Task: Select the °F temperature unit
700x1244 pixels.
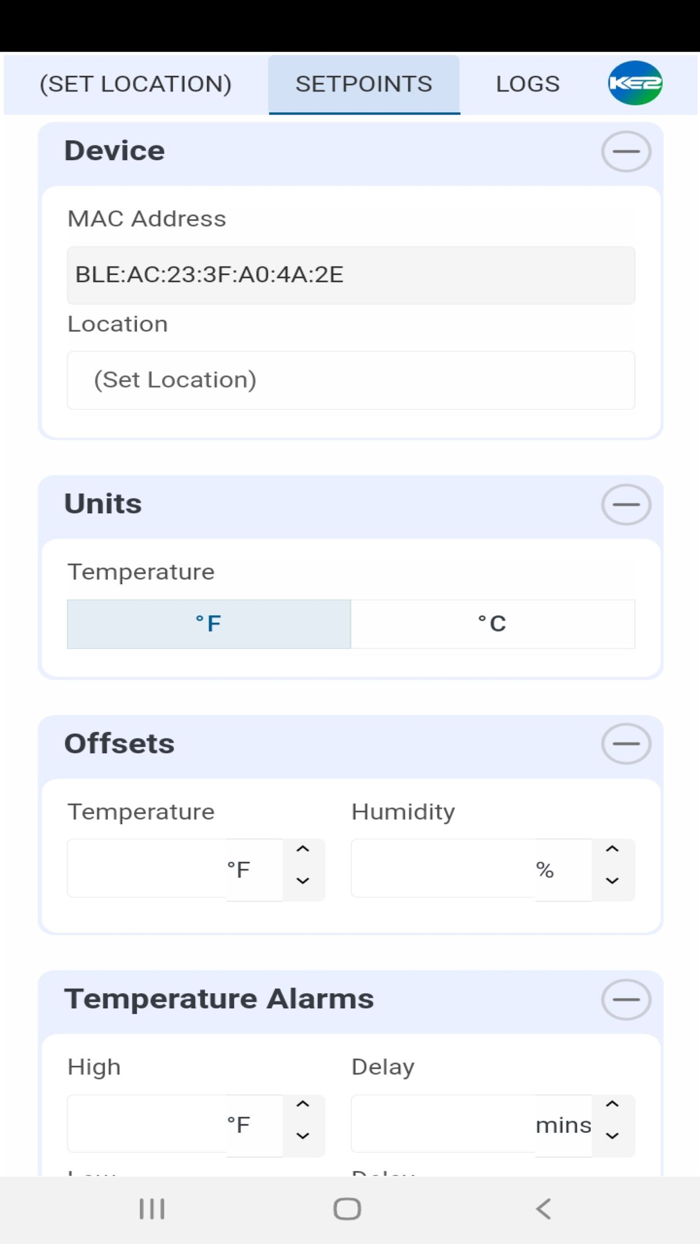Action: [x=208, y=623]
